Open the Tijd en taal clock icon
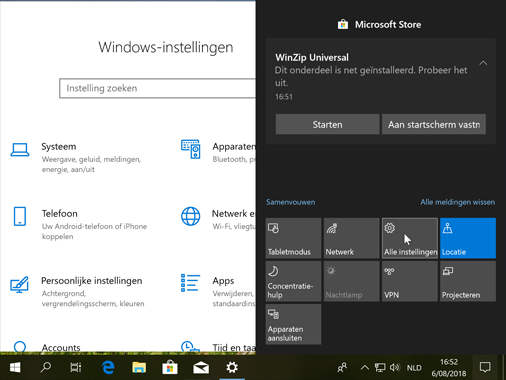 click(190, 347)
